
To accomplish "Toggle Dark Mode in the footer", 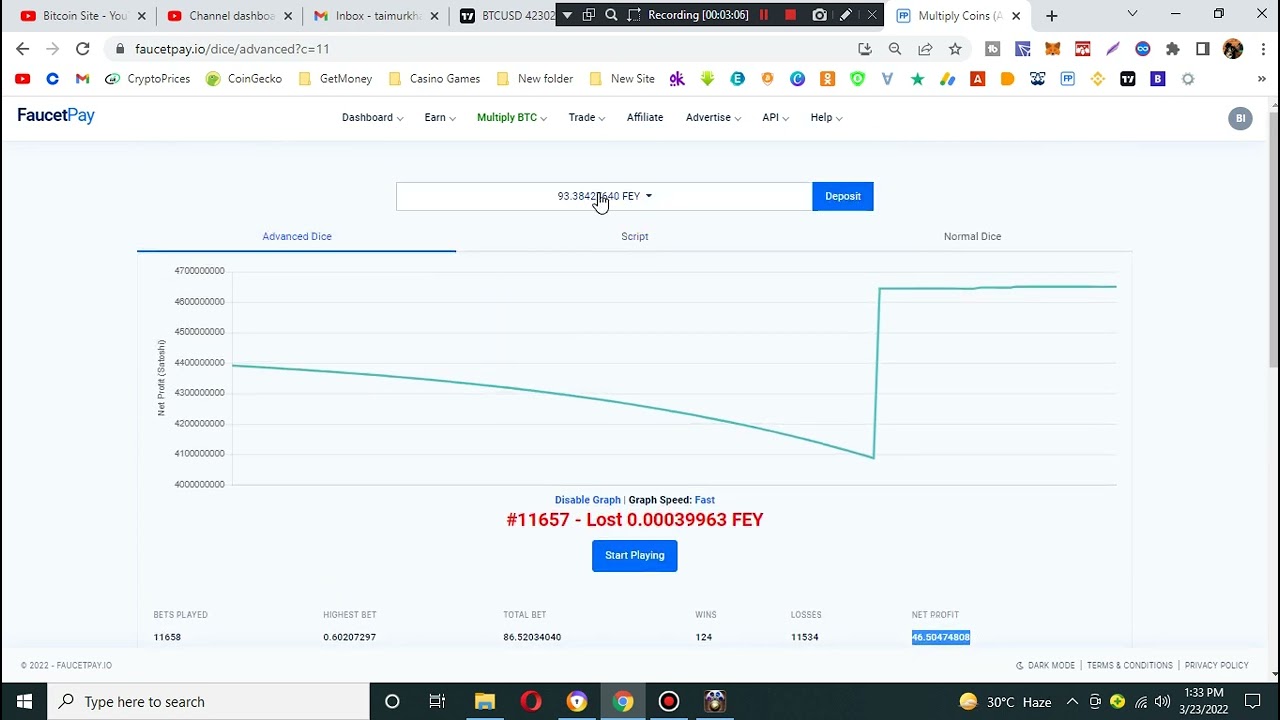I will tap(1045, 666).
